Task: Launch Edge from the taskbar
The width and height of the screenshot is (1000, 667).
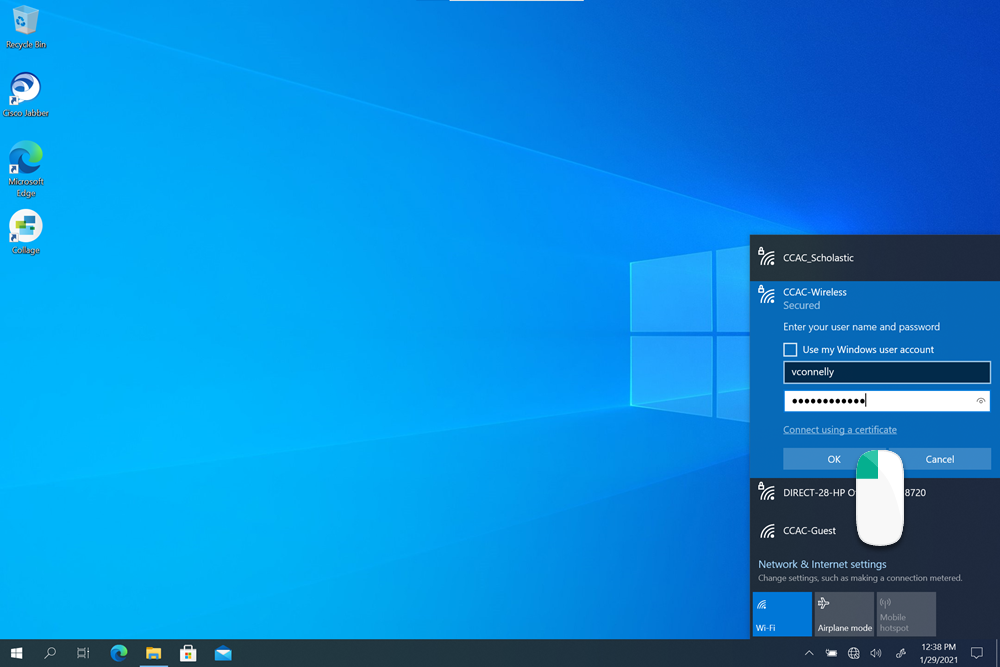Action: pos(119,653)
